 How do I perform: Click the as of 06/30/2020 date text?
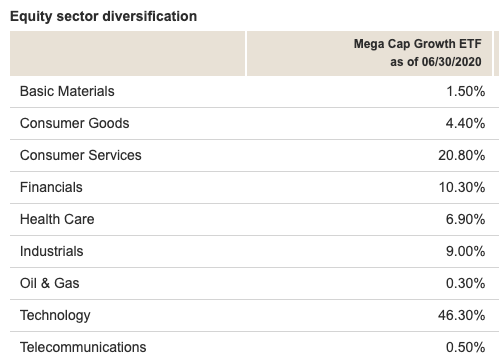(436, 62)
